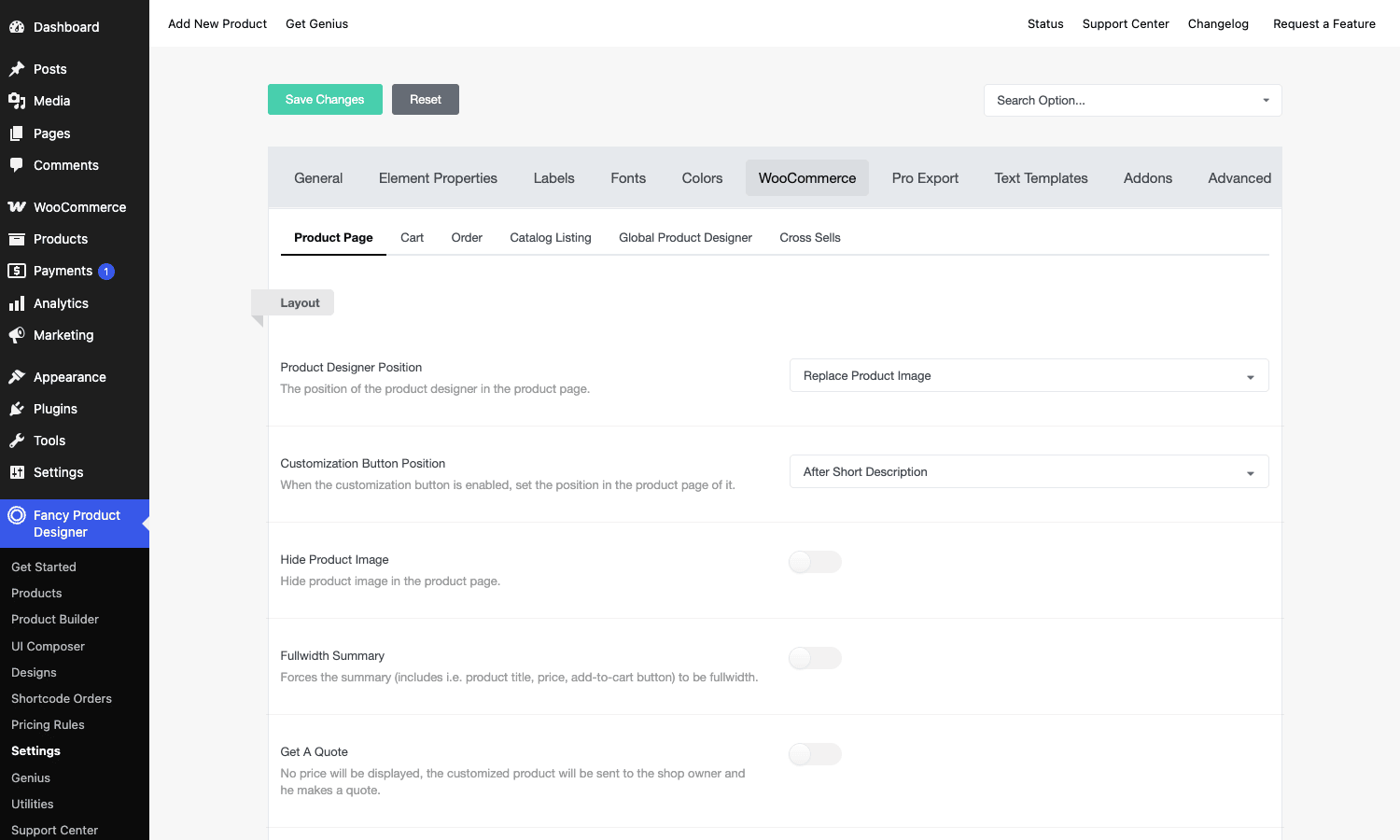The height and width of the screenshot is (840, 1400).
Task: Click the Posts pushpin icon
Action: [17, 69]
